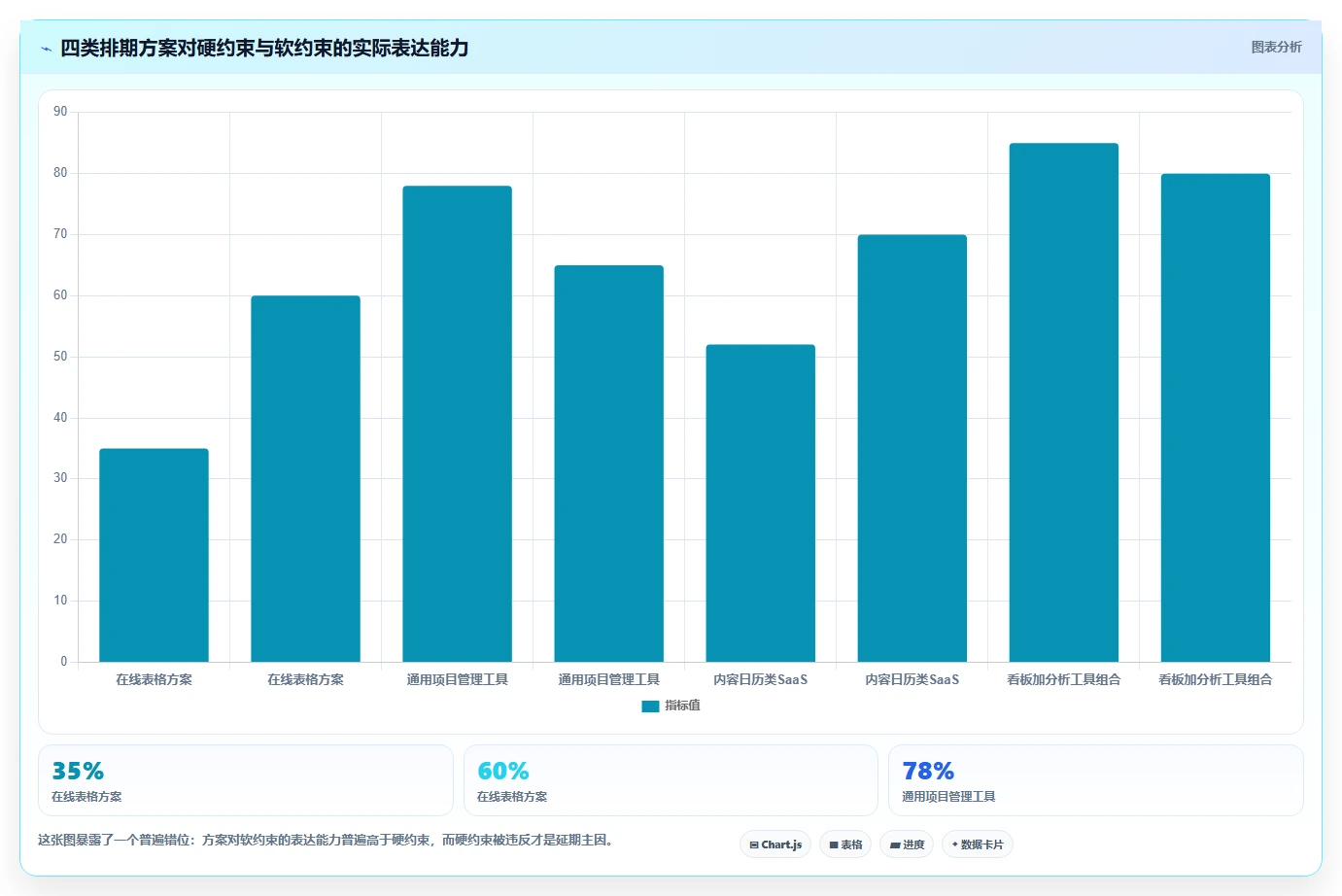Click the footnote text starting 这张图暴露了一个普遍错位
Image resolution: width=1342 pixels, height=896 pixels.
pyautogui.click(x=327, y=840)
